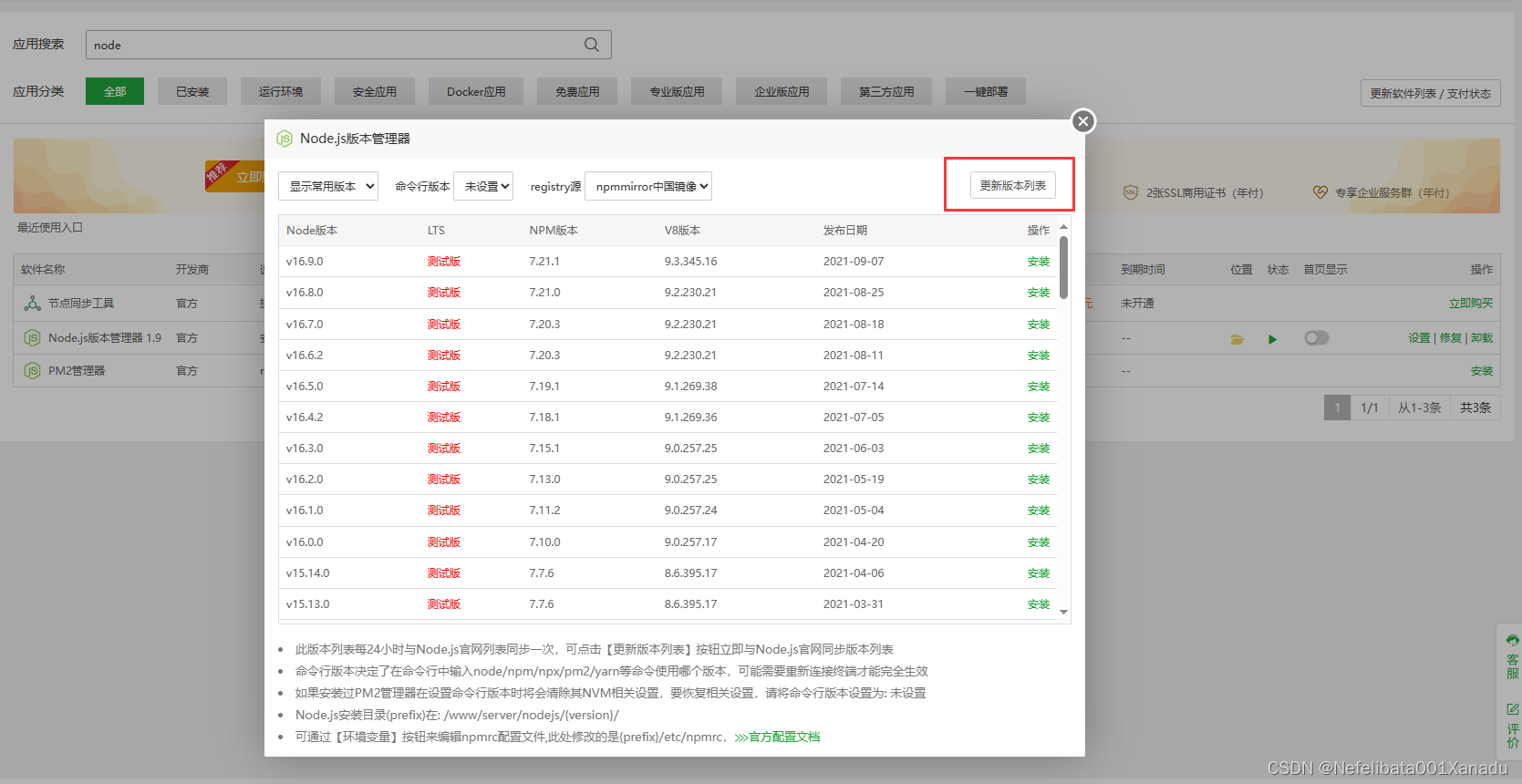Select the 已安装 category tab
This screenshot has height=784, width=1522.
tap(192, 91)
